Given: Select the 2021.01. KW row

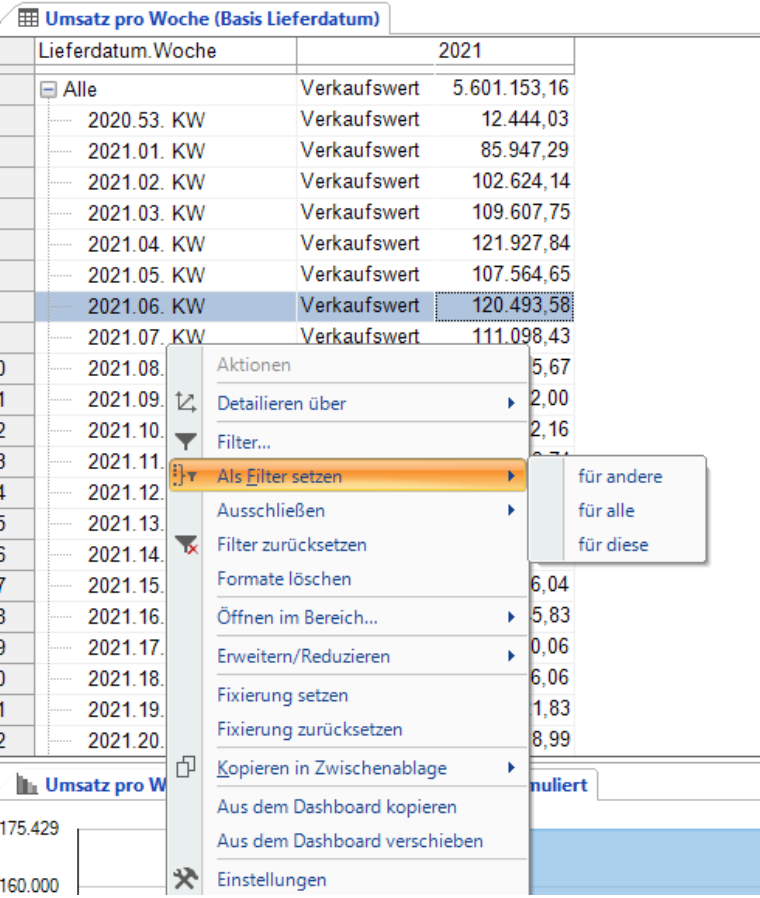Looking at the screenshot, I should 146,151.
